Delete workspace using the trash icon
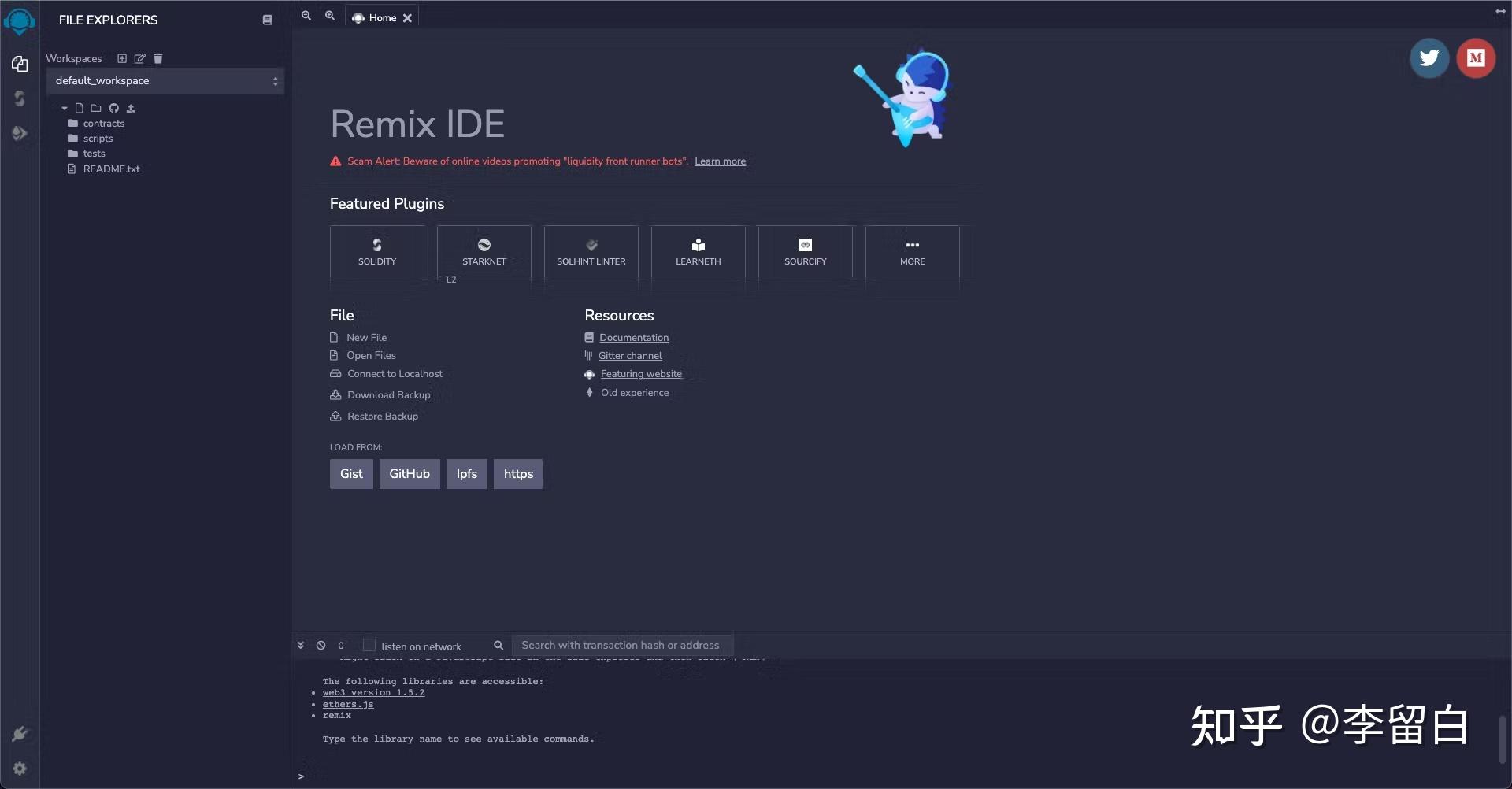Viewport: 1512px width, 789px height. pyautogui.click(x=158, y=58)
